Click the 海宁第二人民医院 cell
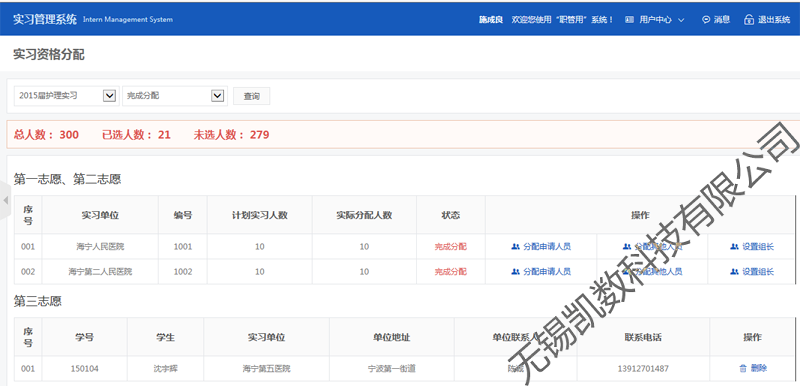Image resolution: width=800 pixels, height=386 pixels. pos(100,272)
